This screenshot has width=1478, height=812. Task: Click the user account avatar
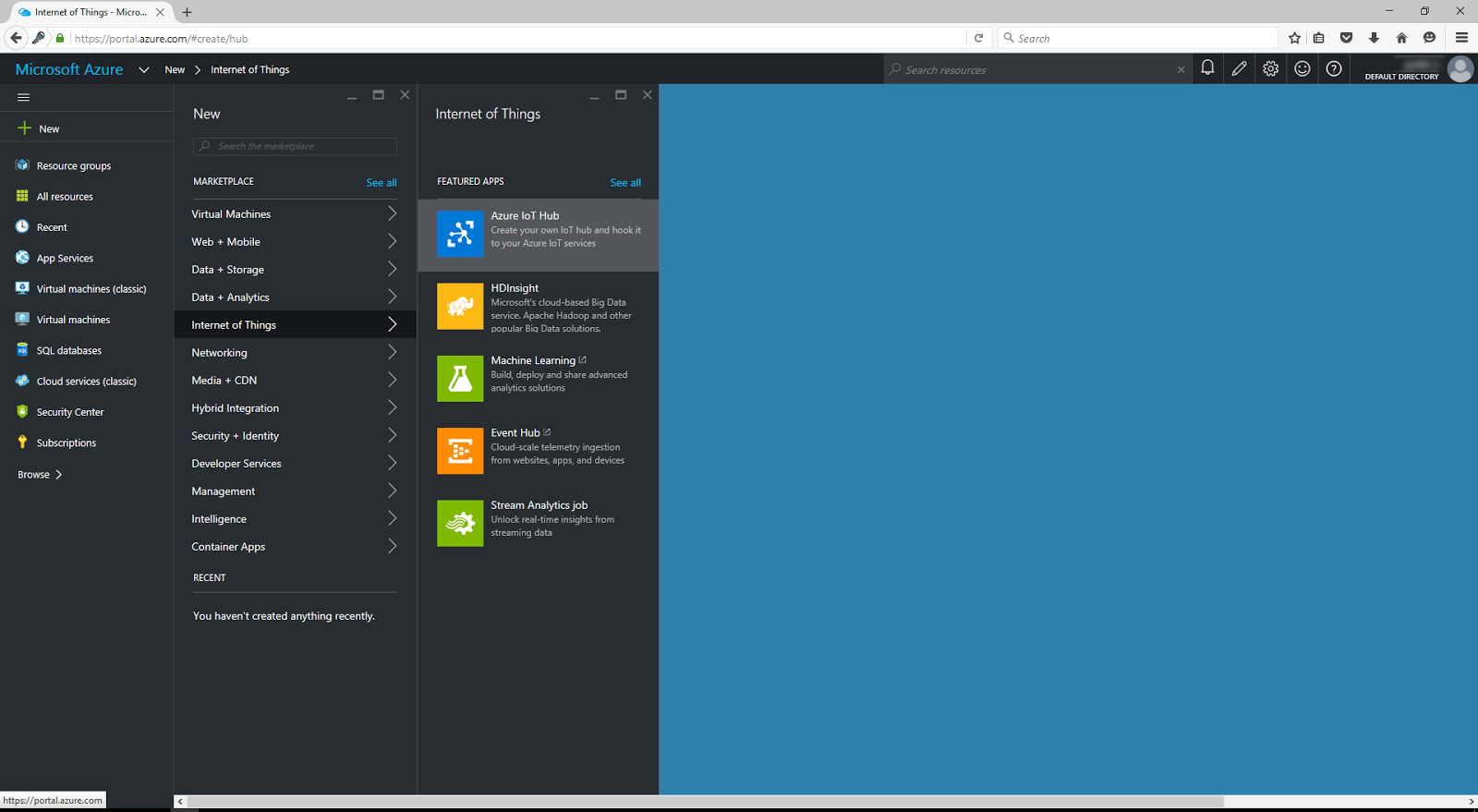click(1460, 69)
